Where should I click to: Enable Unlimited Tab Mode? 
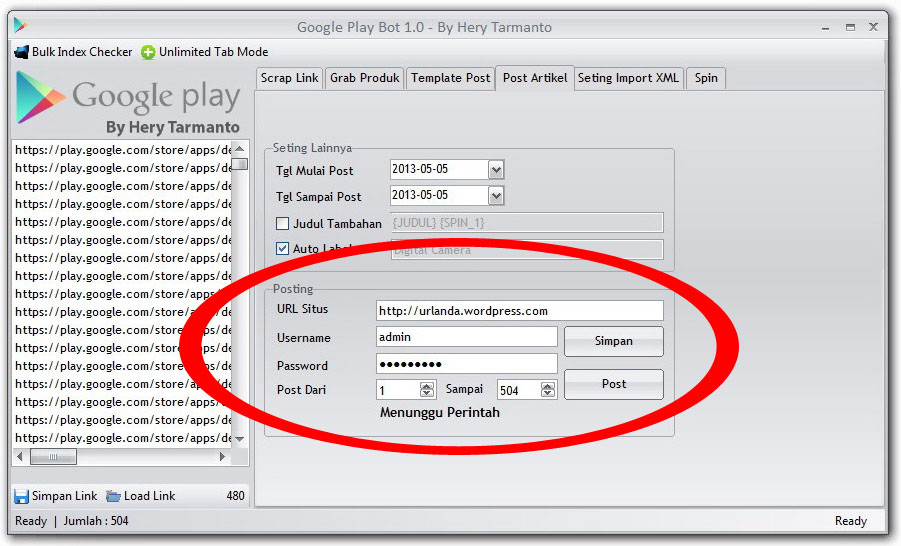pyautogui.click(x=205, y=52)
